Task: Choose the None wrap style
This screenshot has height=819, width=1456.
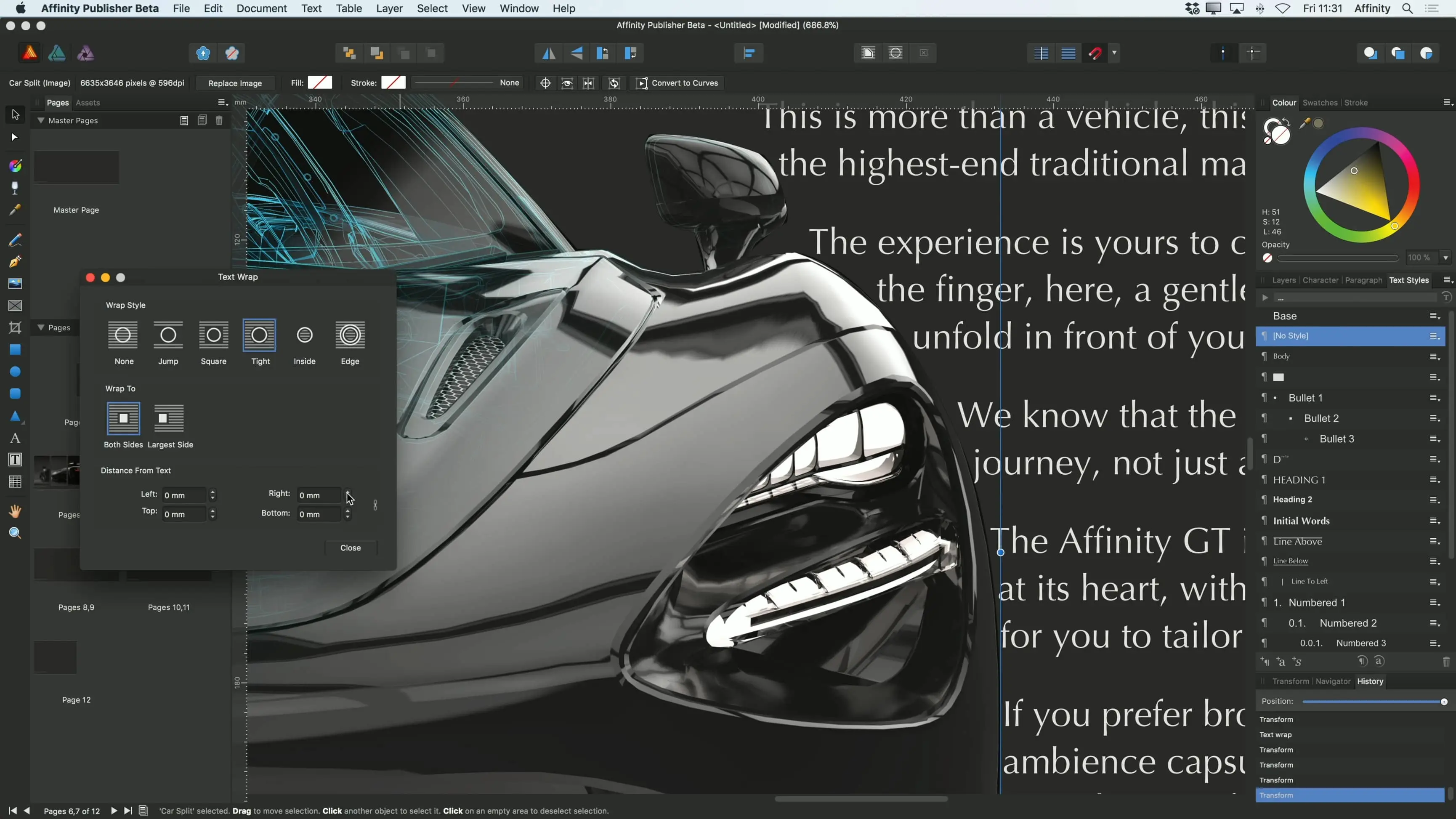Action: 123,343
